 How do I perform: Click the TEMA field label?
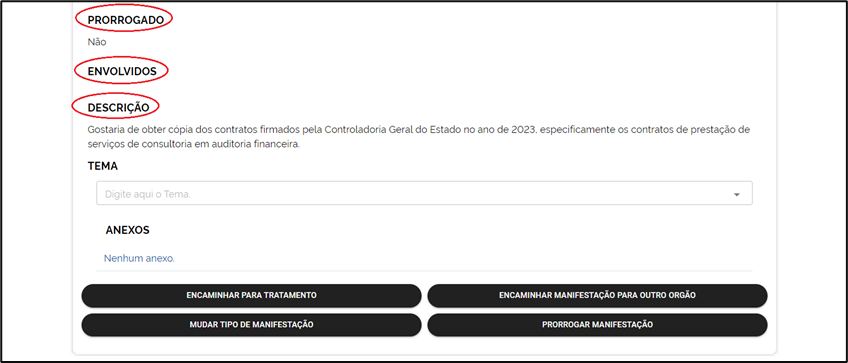click(103, 167)
